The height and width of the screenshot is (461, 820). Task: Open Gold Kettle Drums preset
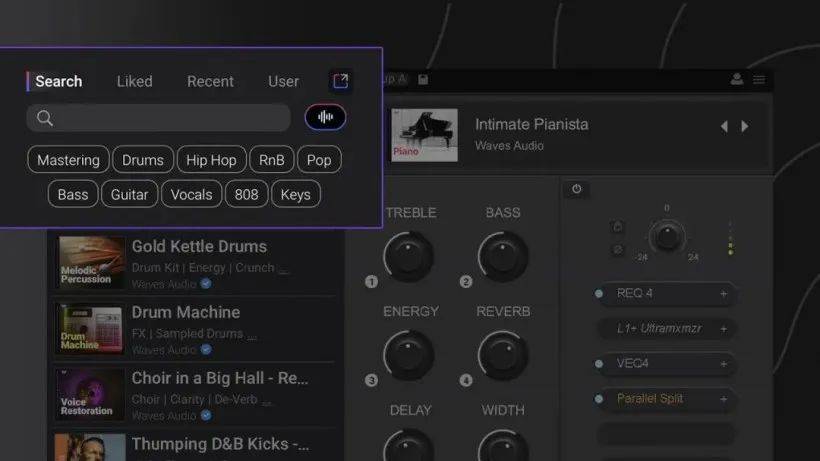(195, 262)
